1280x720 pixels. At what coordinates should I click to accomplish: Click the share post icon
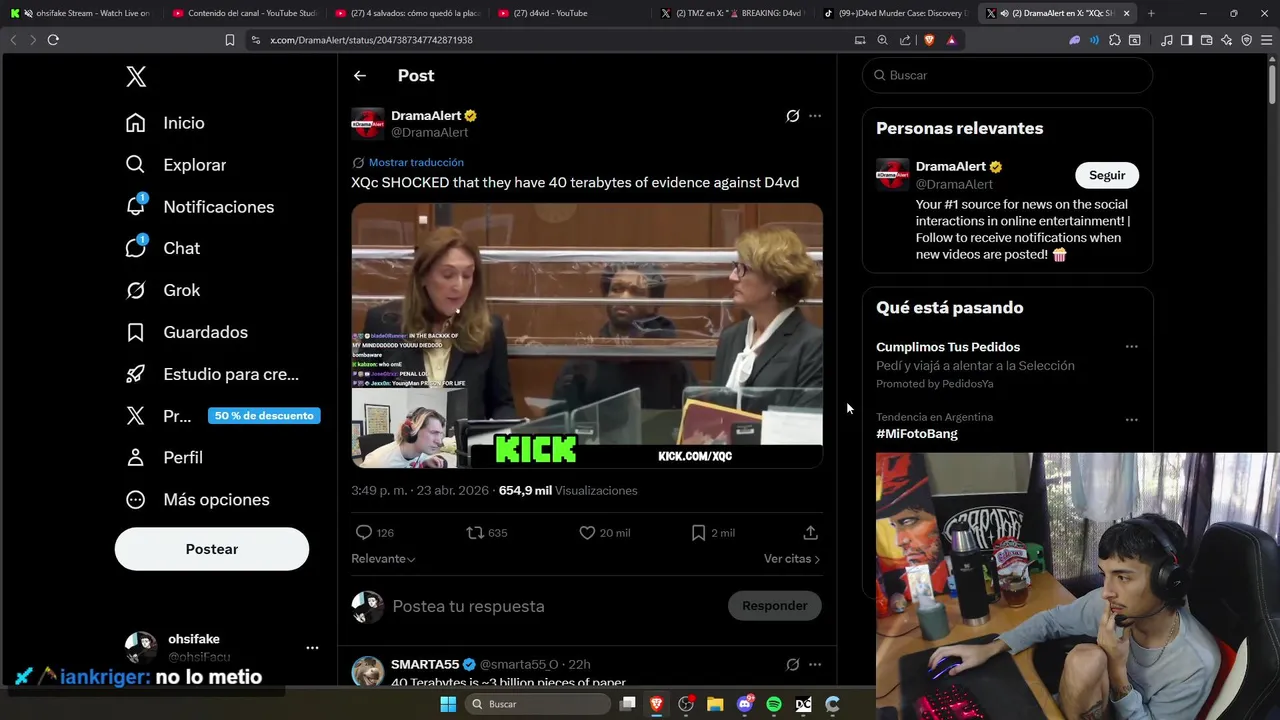pyautogui.click(x=811, y=533)
